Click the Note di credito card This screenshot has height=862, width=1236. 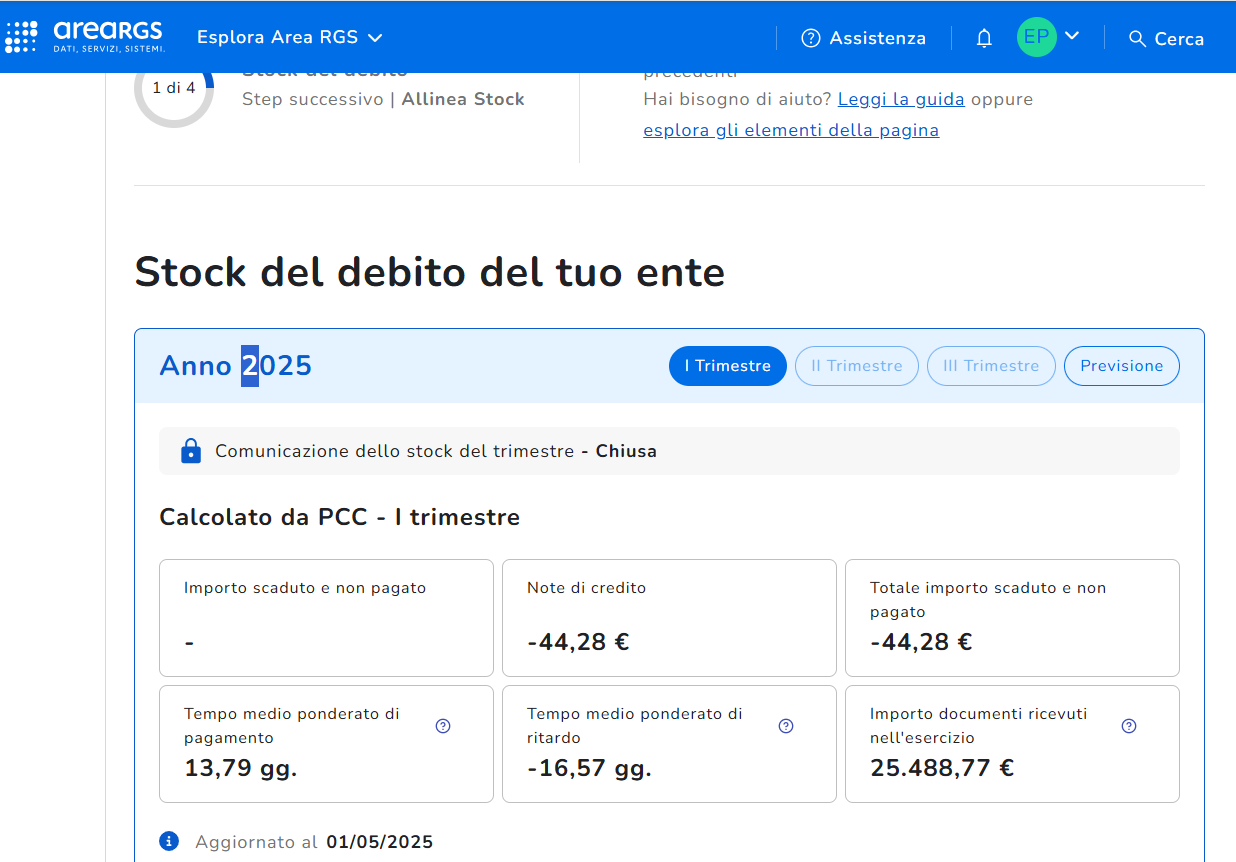pyautogui.click(x=668, y=617)
